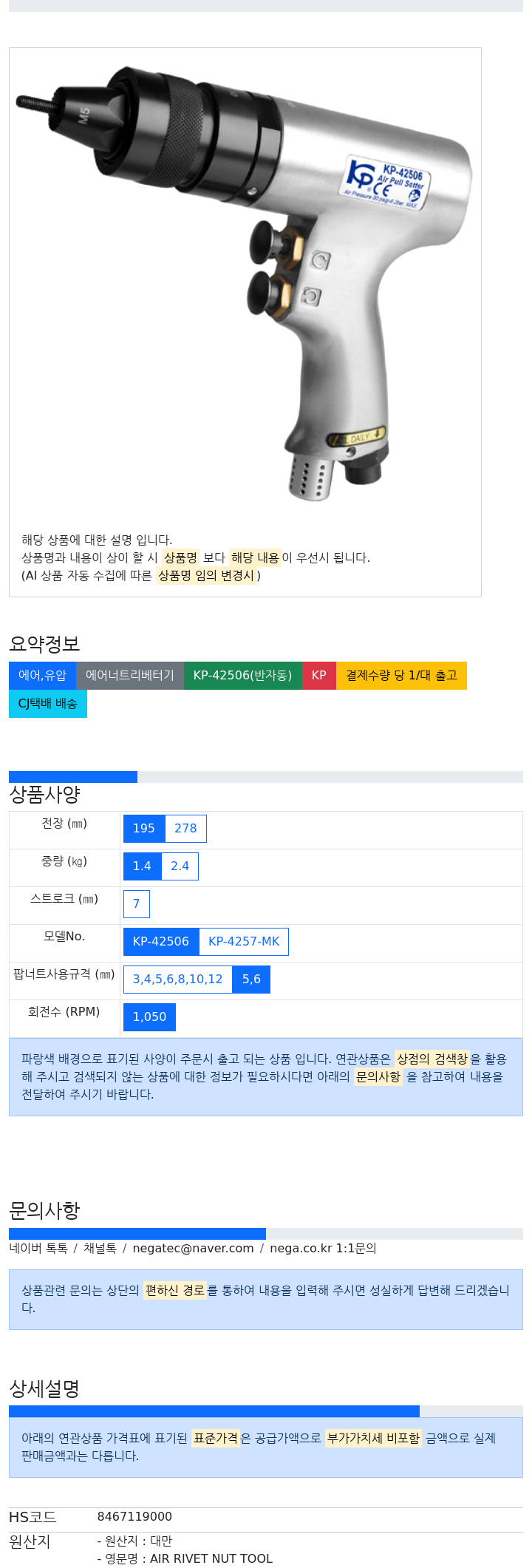
Task: Switch to model KP-4257-MK
Action: 244,942
